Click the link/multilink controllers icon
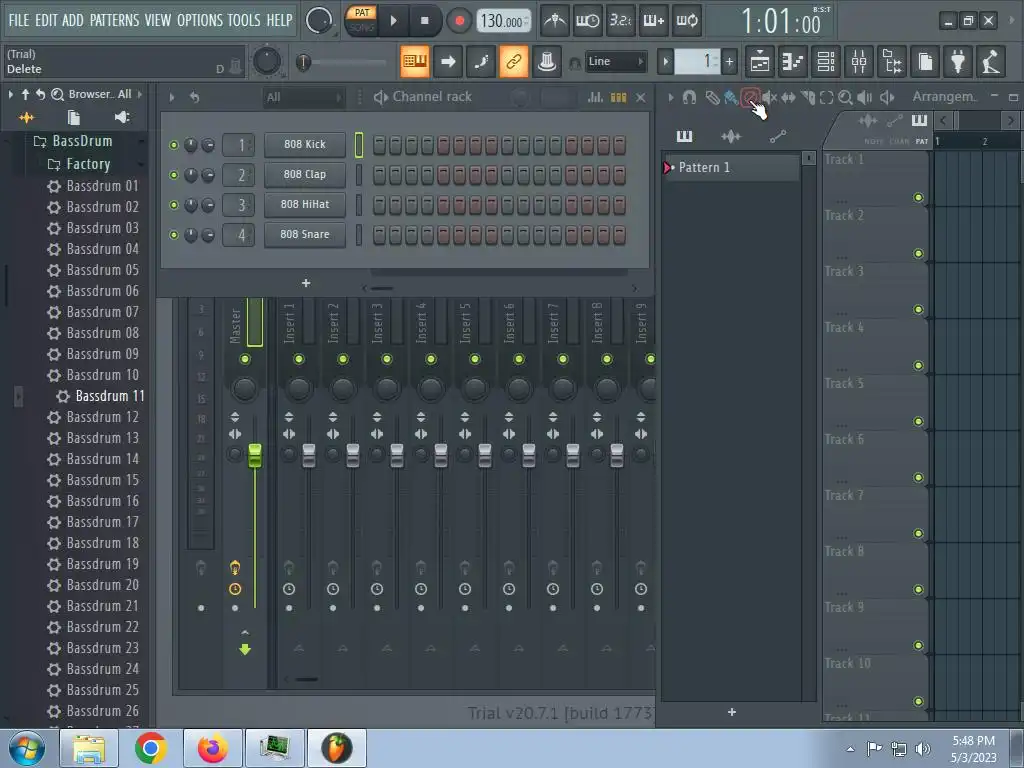The height and width of the screenshot is (768, 1024). (x=514, y=61)
